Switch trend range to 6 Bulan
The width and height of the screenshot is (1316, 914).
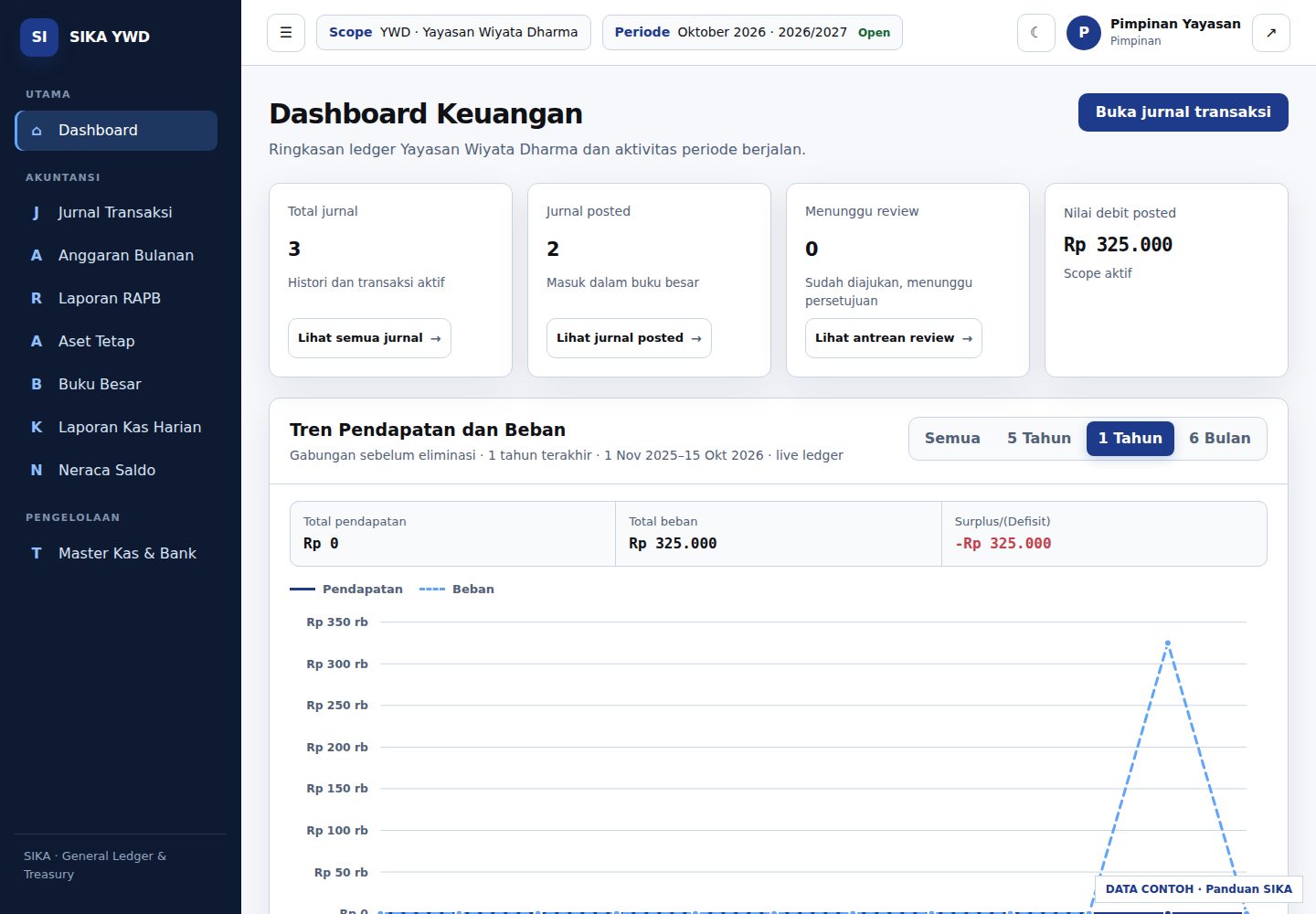click(1220, 439)
